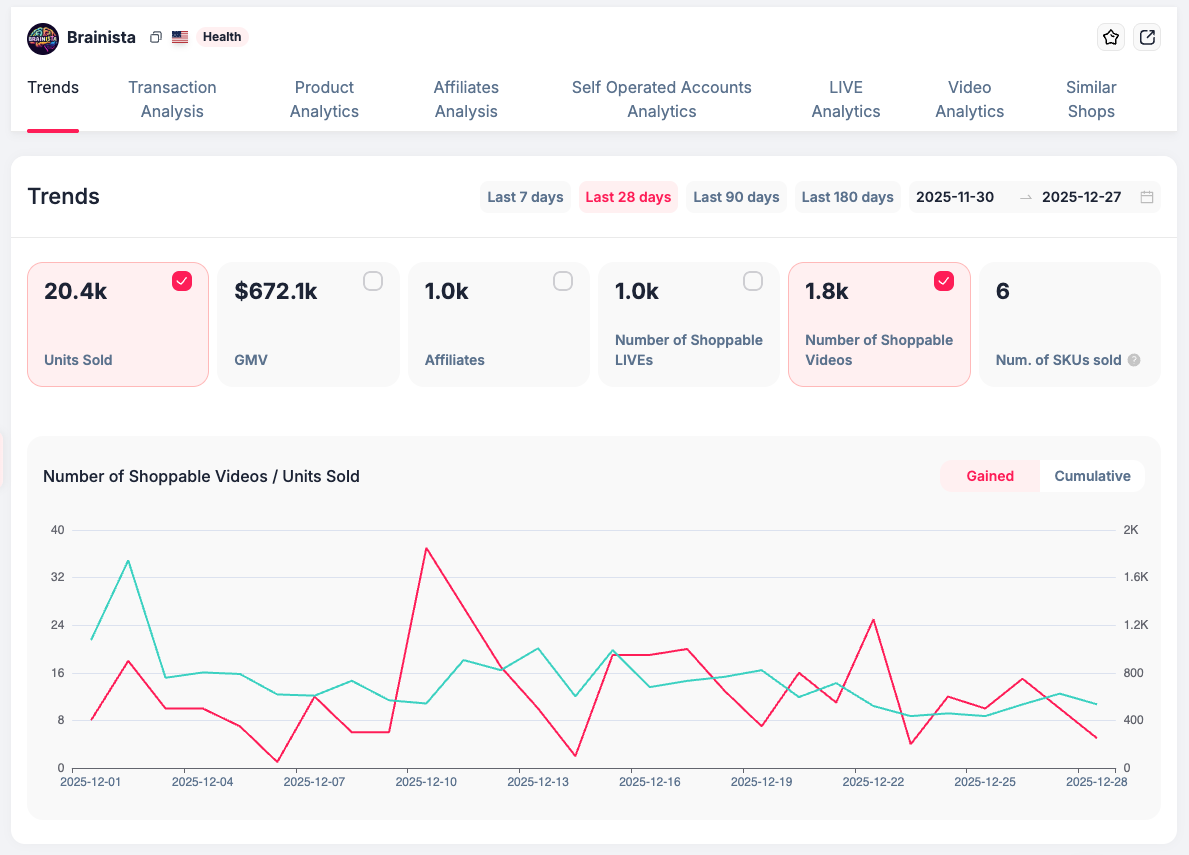
Task: Click the Brainista shop logo
Action: 43,38
